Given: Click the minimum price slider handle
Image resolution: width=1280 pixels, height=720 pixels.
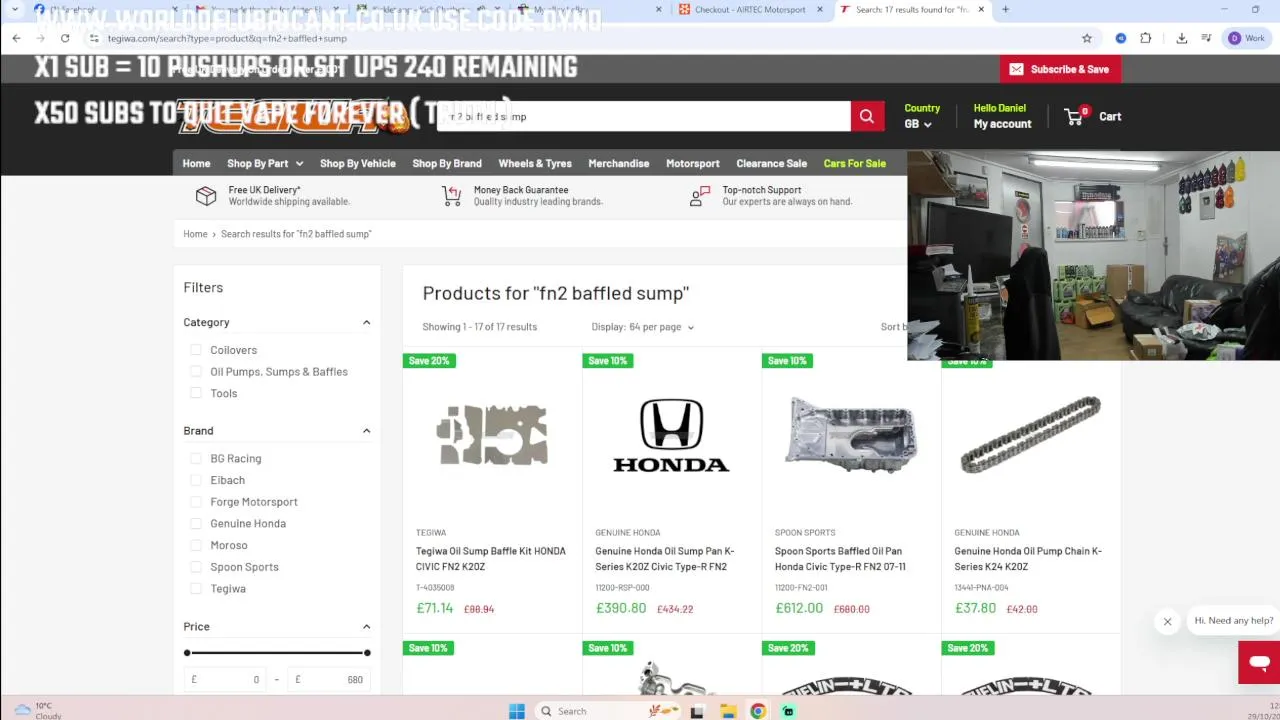Looking at the screenshot, I should (187, 653).
